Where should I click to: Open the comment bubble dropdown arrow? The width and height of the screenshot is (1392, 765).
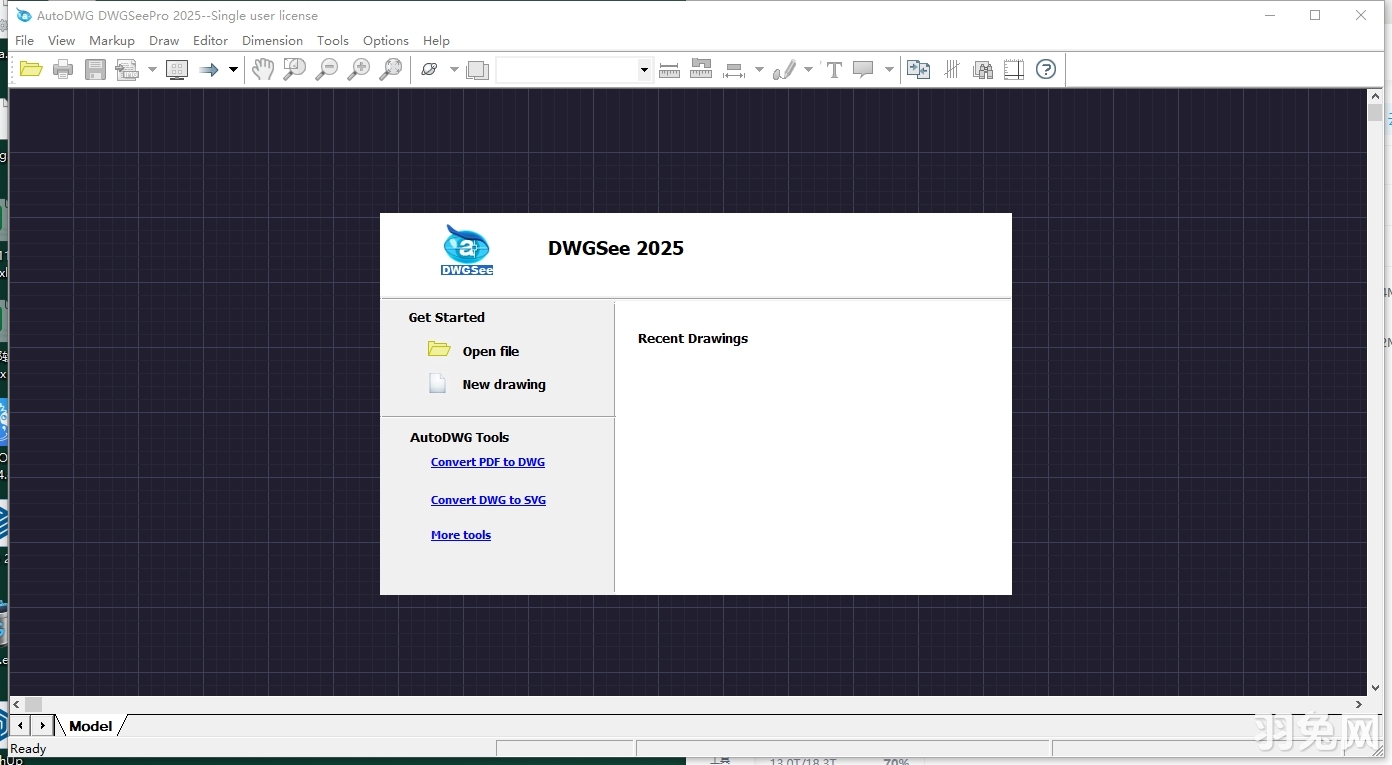(888, 69)
